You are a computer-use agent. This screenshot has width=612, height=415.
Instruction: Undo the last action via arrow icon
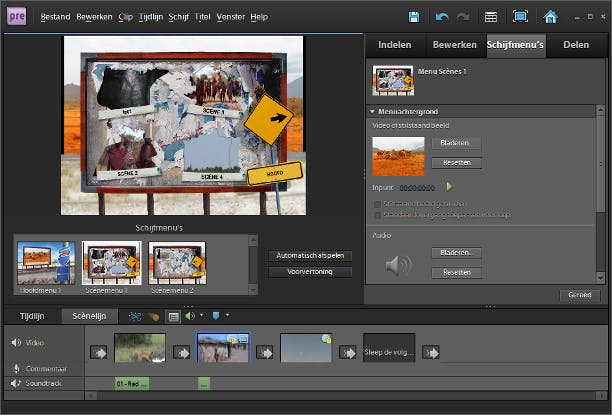[x=443, y=17]
